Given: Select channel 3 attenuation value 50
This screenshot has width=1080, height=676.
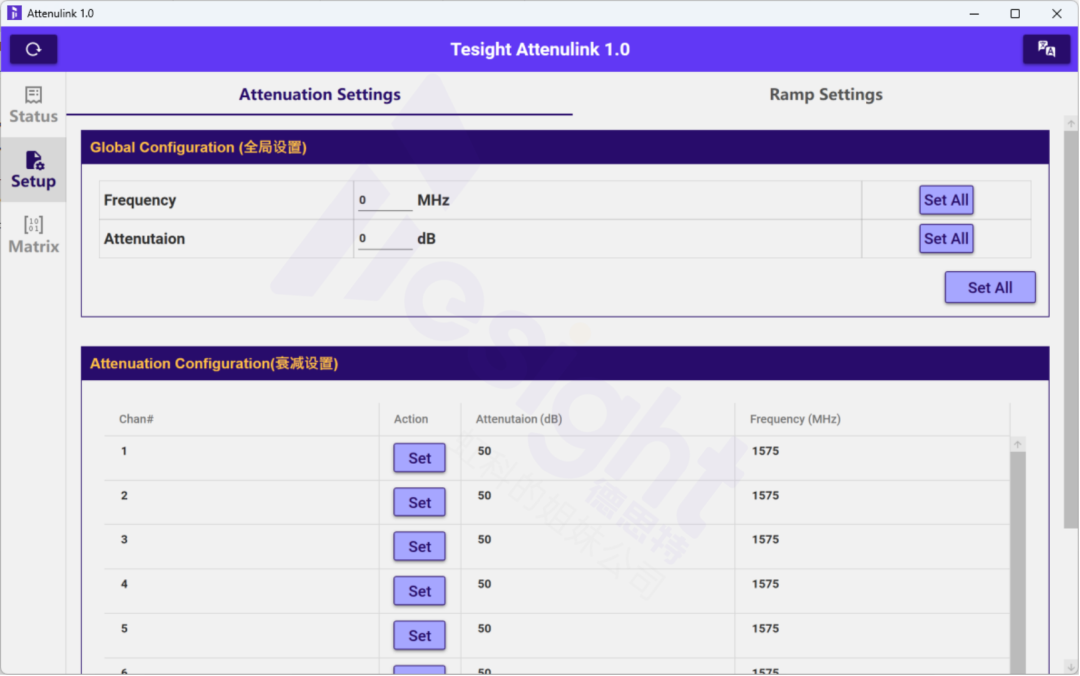Looking at the screenshot, I should (x=484, y=540).
